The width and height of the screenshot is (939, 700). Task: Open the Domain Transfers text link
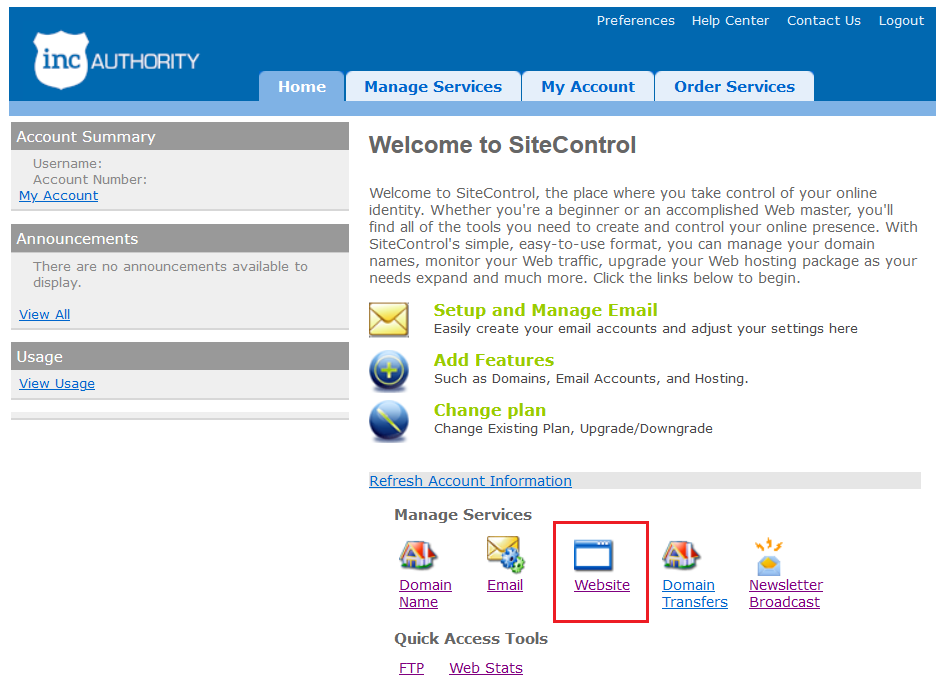click(x=695, y=593)
